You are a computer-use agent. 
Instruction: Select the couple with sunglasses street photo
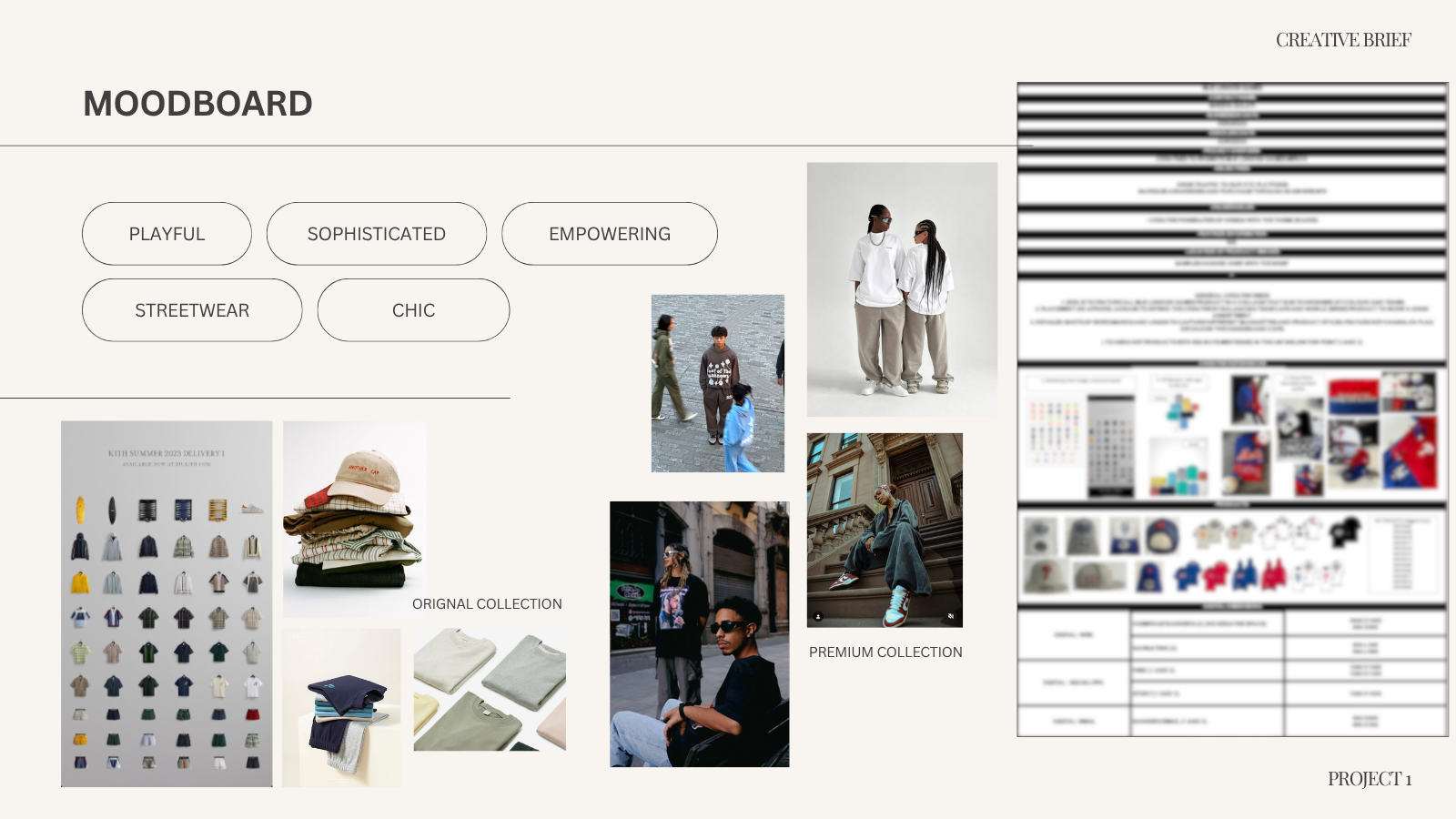coord(700,634)
